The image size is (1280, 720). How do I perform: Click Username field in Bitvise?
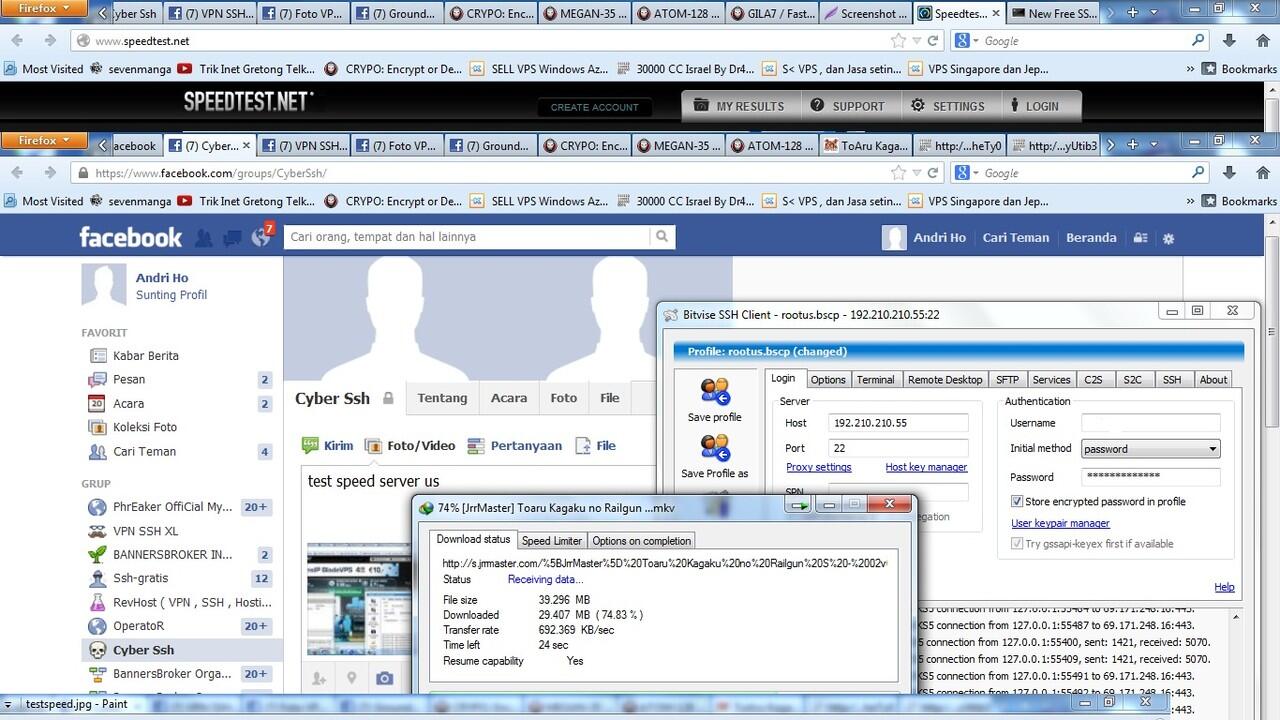[1151, 423]
